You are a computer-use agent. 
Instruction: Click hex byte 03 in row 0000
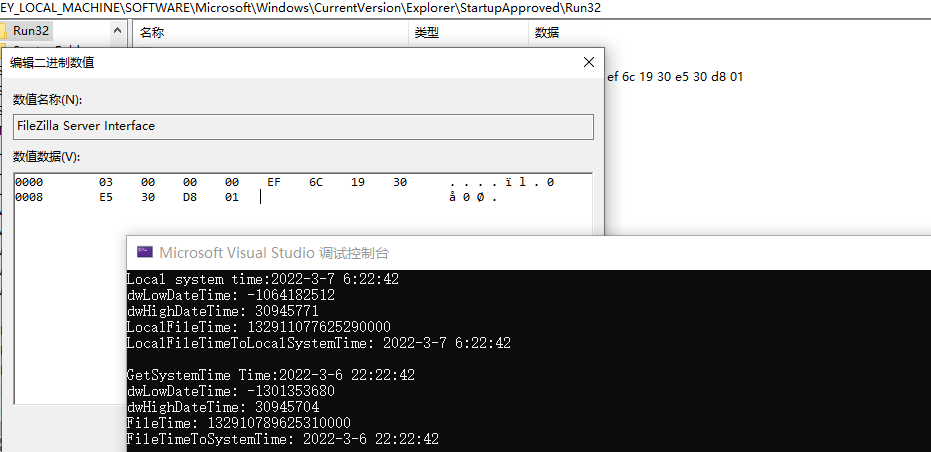106,182
